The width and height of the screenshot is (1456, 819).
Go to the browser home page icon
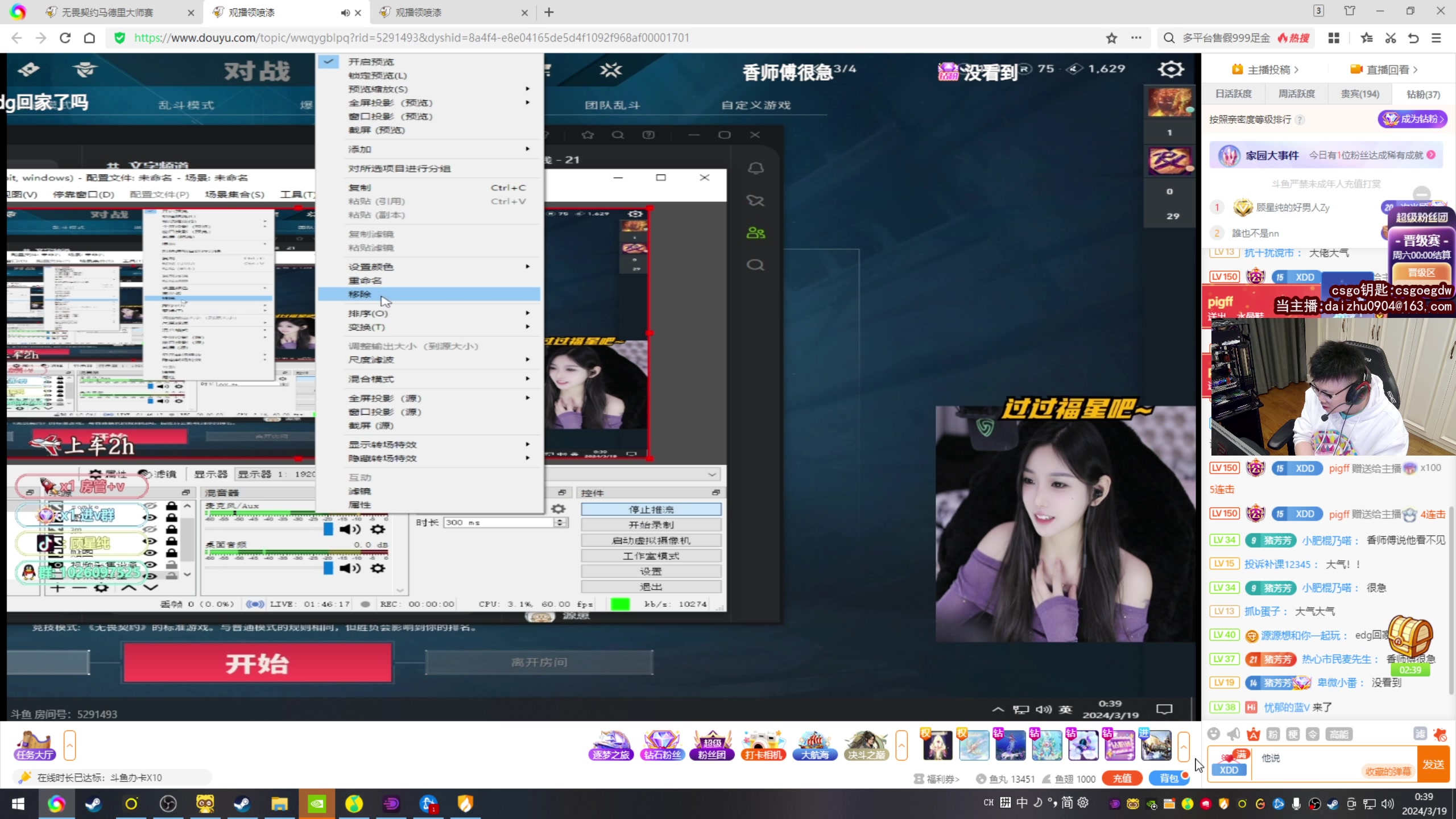tap(89, 38)
